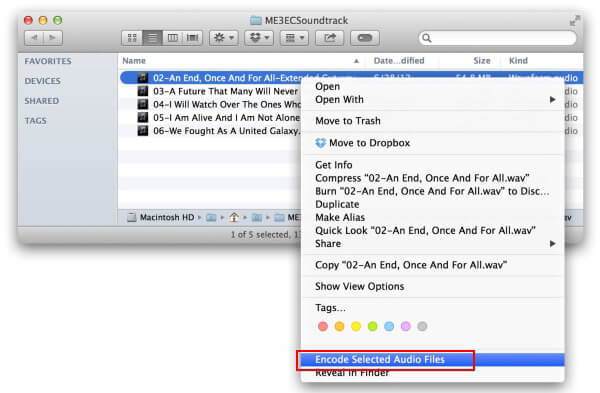This screenshot has height=393, width=600.
Task: Choose Quick Look for the wav file
Action: tap(433, 231)
